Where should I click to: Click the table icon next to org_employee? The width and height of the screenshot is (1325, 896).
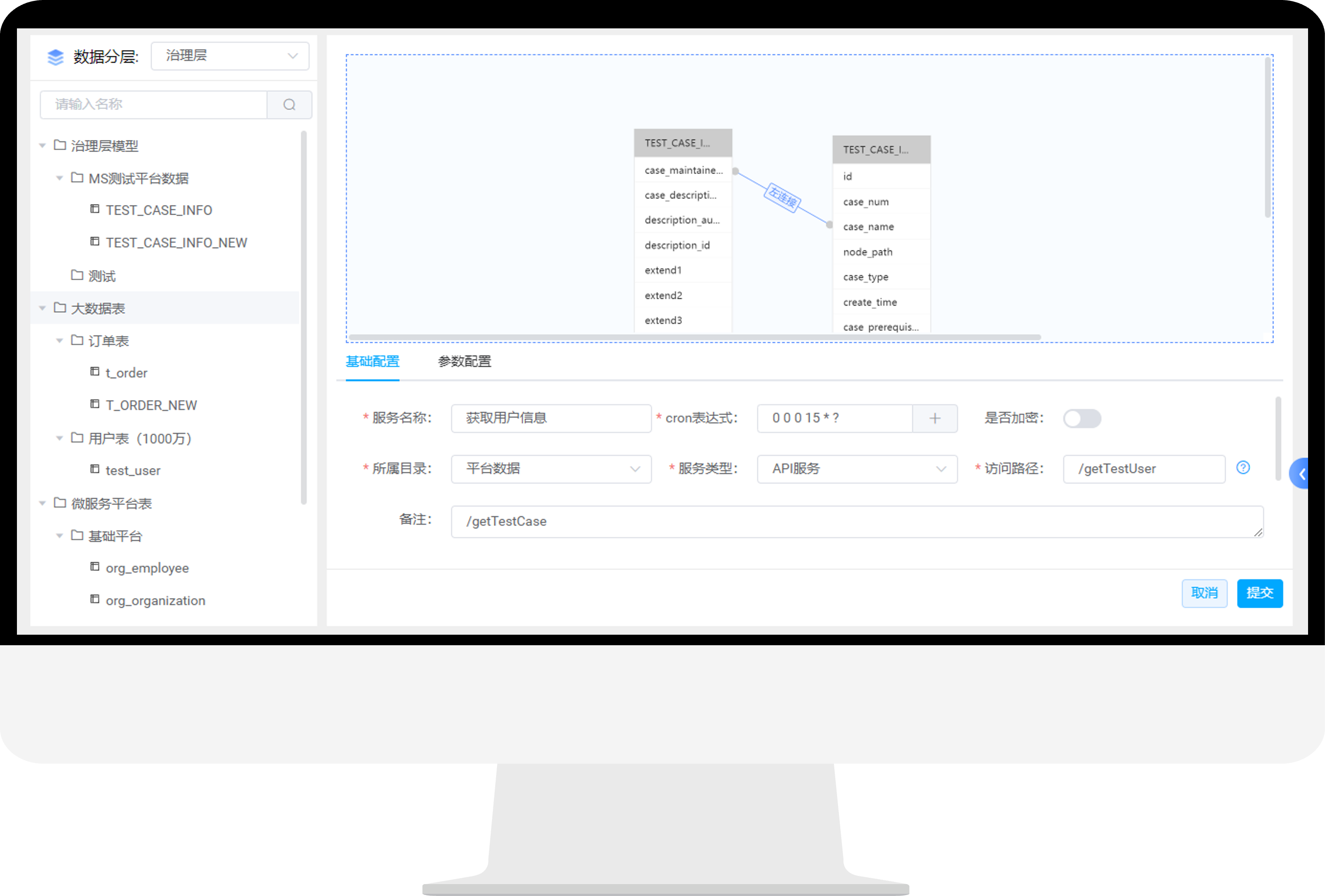pos(95,567)
